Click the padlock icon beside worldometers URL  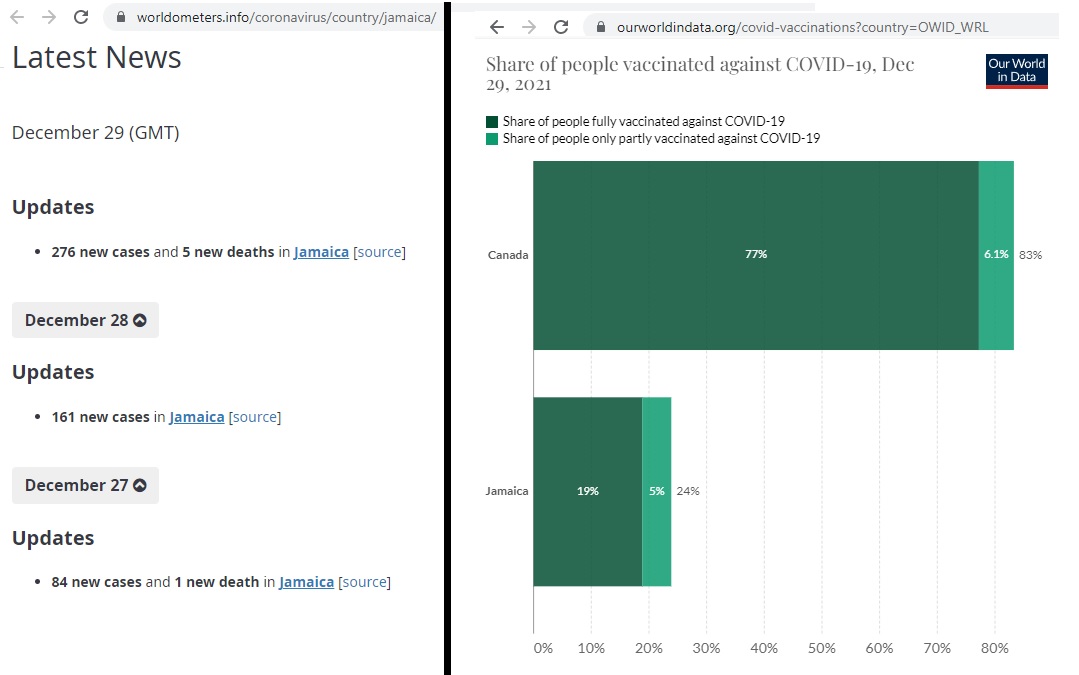click(x=120, y=17)
